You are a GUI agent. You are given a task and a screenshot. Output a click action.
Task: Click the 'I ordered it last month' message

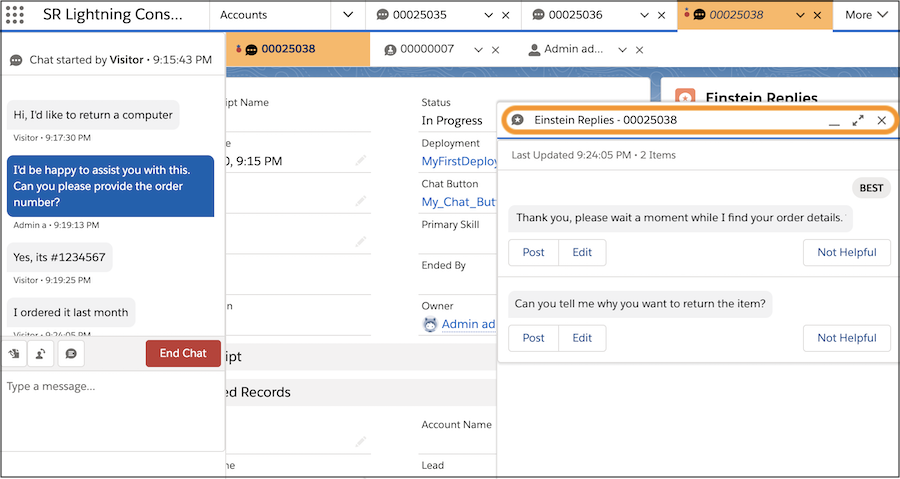coord(71,312)
